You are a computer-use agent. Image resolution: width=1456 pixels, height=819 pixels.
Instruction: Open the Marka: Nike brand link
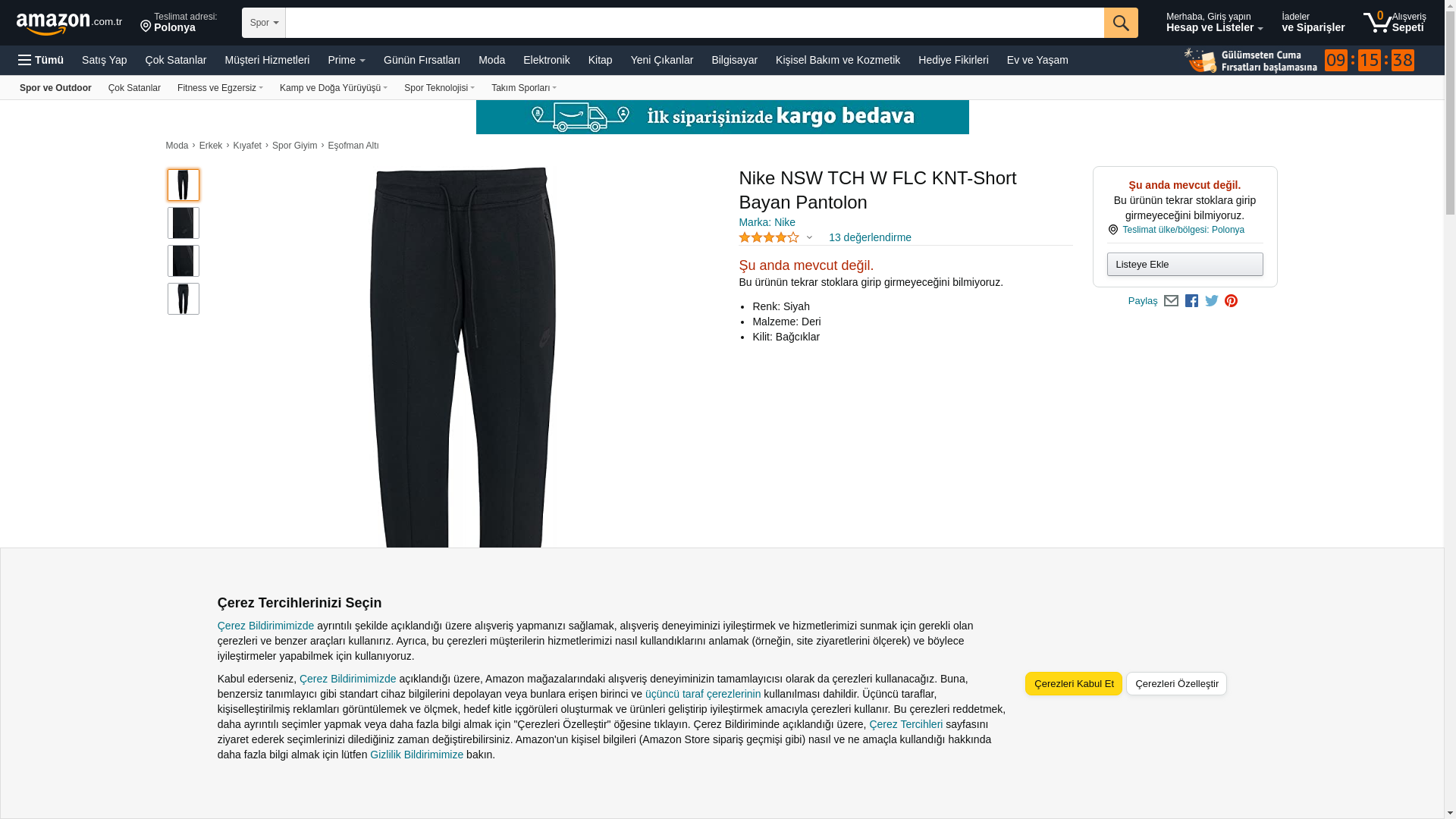pos(767,222)
